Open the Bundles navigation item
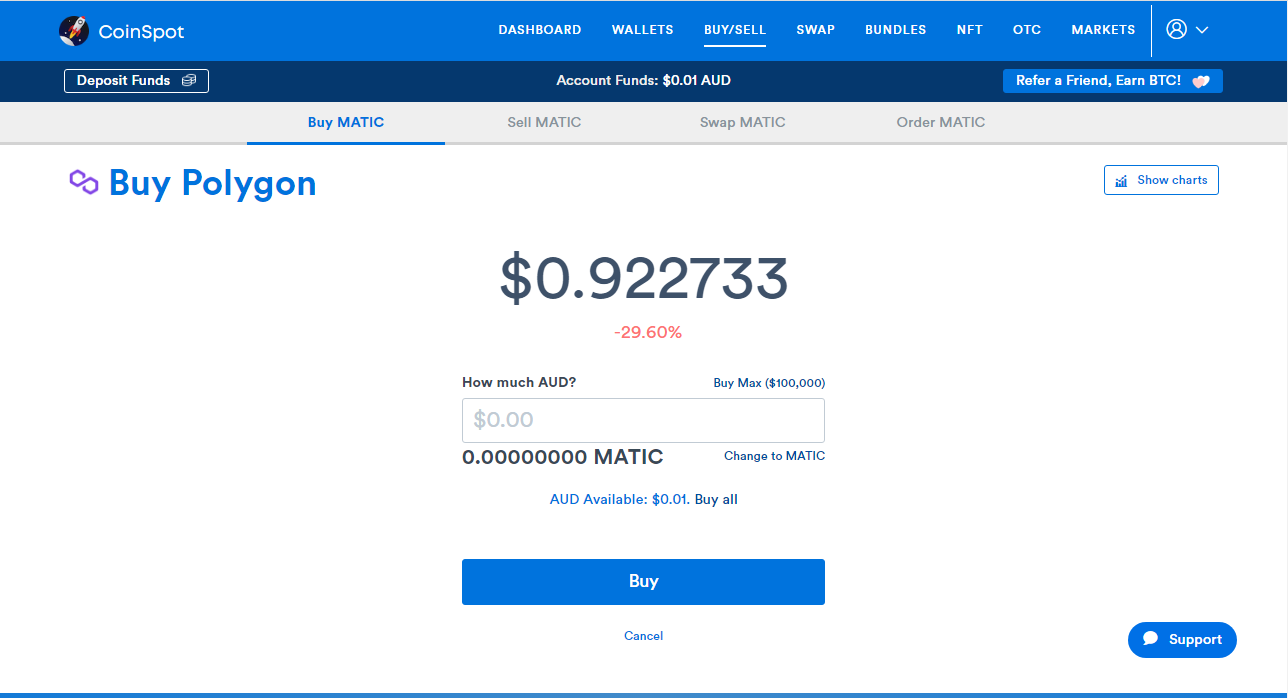1288x698 pixels. 896,30
